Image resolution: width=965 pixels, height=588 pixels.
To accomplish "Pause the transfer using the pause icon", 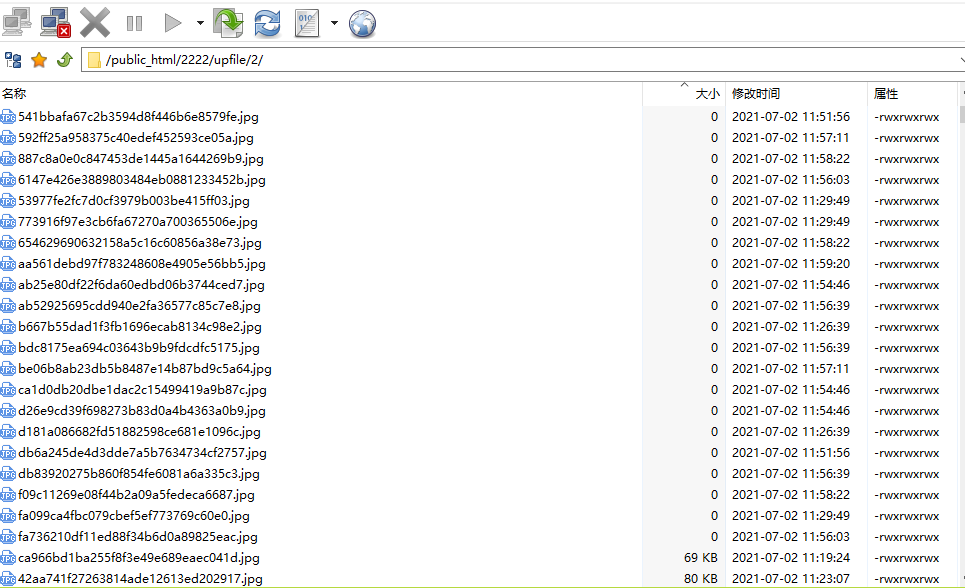I will coord(134,23).
